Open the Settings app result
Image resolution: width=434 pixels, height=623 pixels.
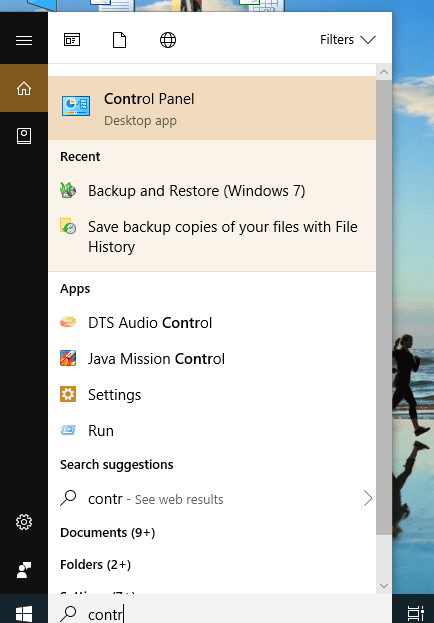[212, 395]
